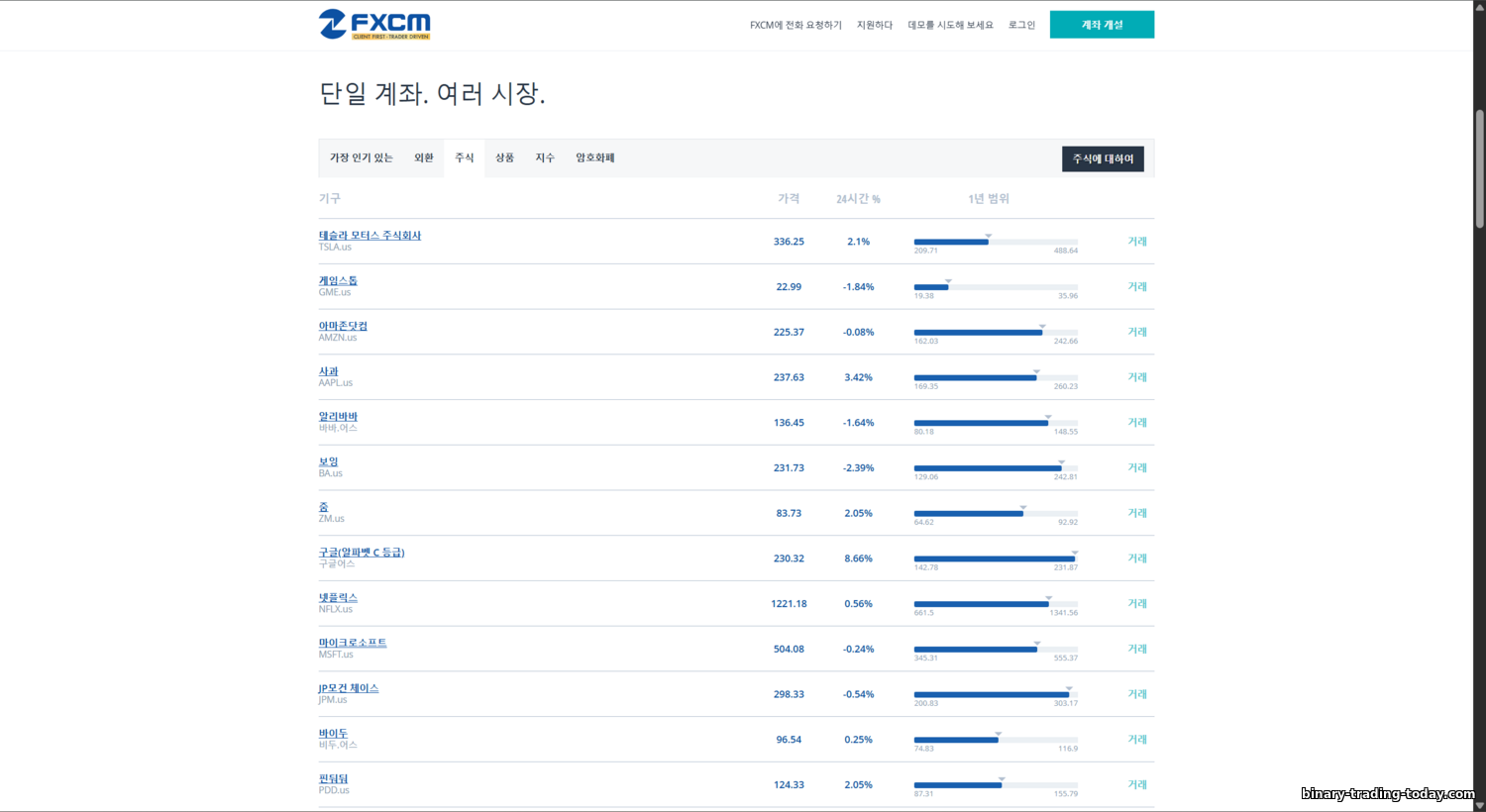Open the 지수 tab
Screen dimensions: 1486x812
tap(545, 157)
